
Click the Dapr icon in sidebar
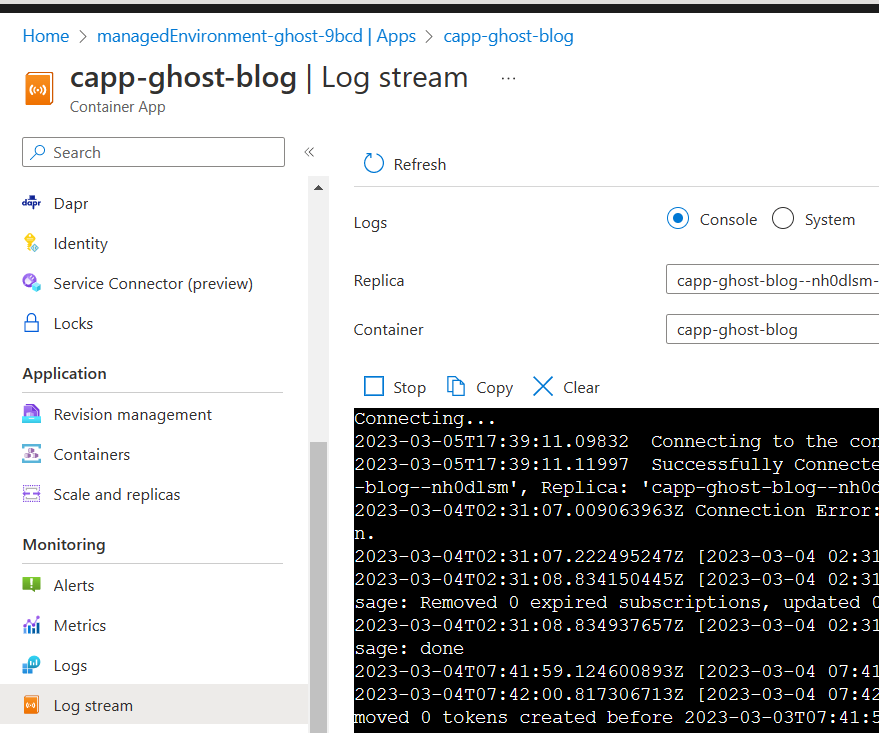click(x=31, y=203)
